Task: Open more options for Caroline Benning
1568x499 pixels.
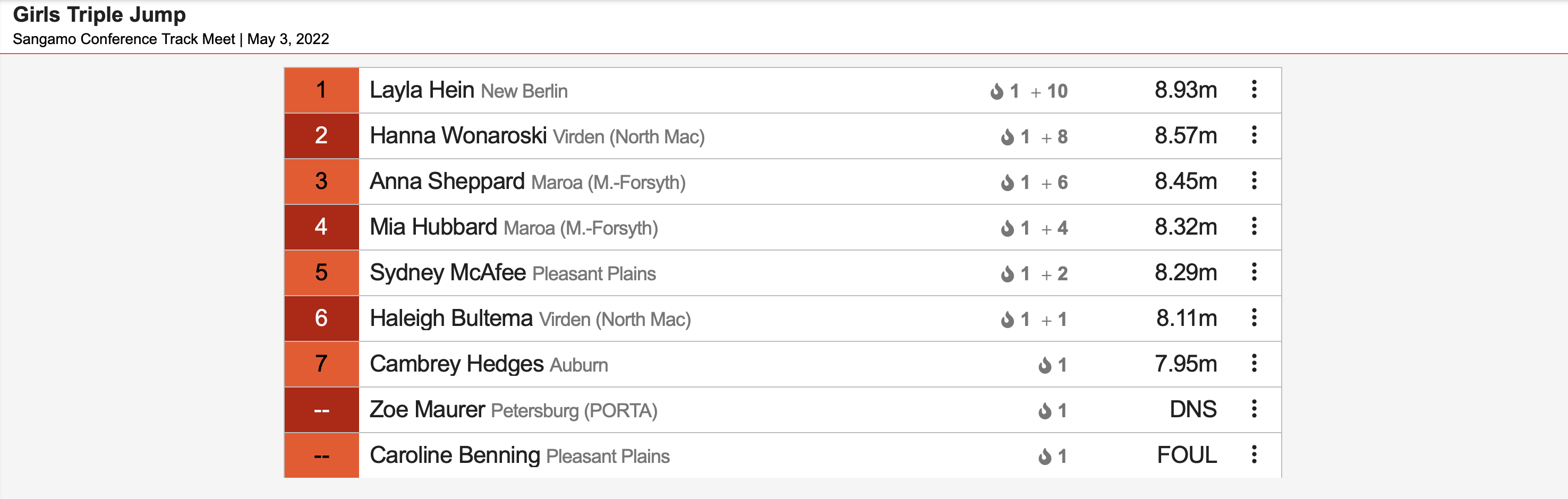Action: pyautogui.click(x=1254, y=454)
